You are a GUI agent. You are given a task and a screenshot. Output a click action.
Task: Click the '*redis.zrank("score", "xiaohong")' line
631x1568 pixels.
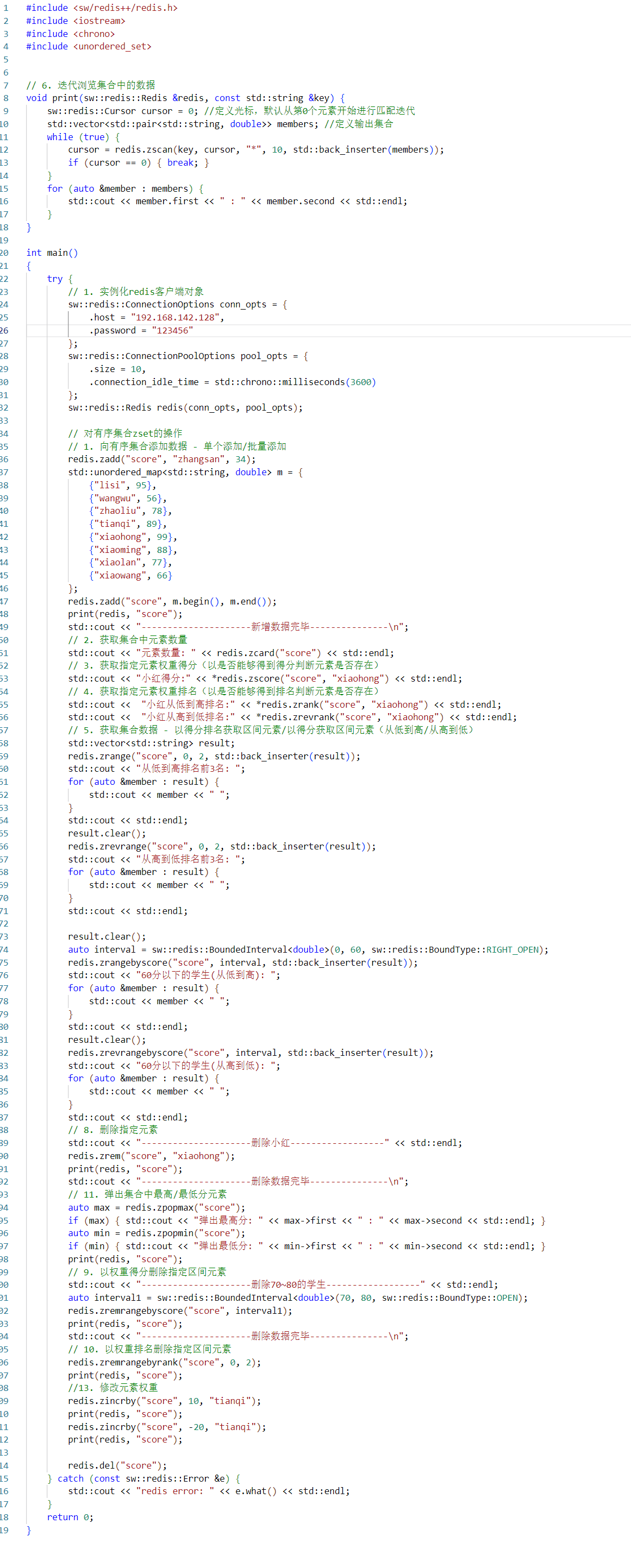tap(285, 705)
